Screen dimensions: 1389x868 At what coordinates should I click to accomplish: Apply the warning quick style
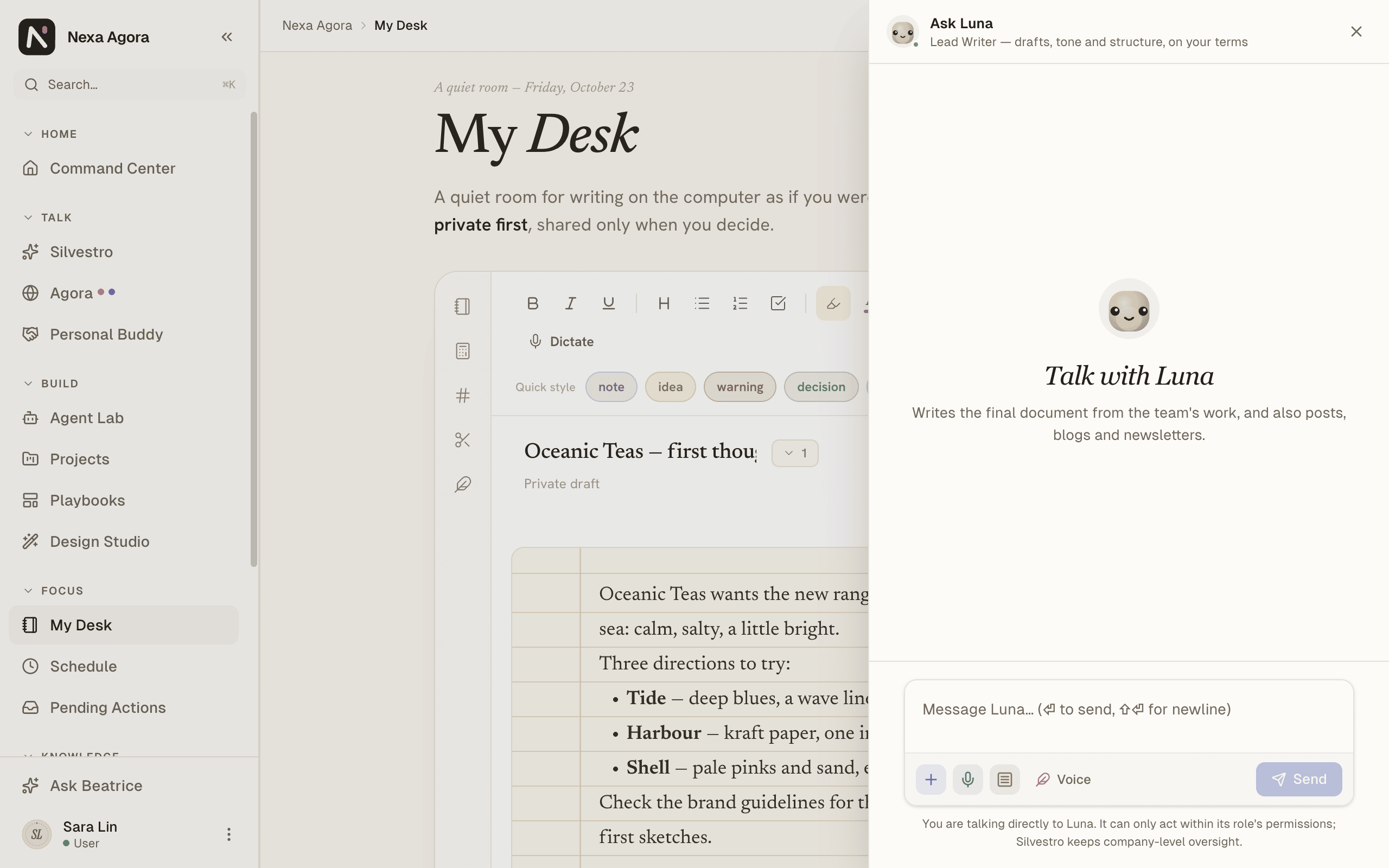[x=740, y=387]
